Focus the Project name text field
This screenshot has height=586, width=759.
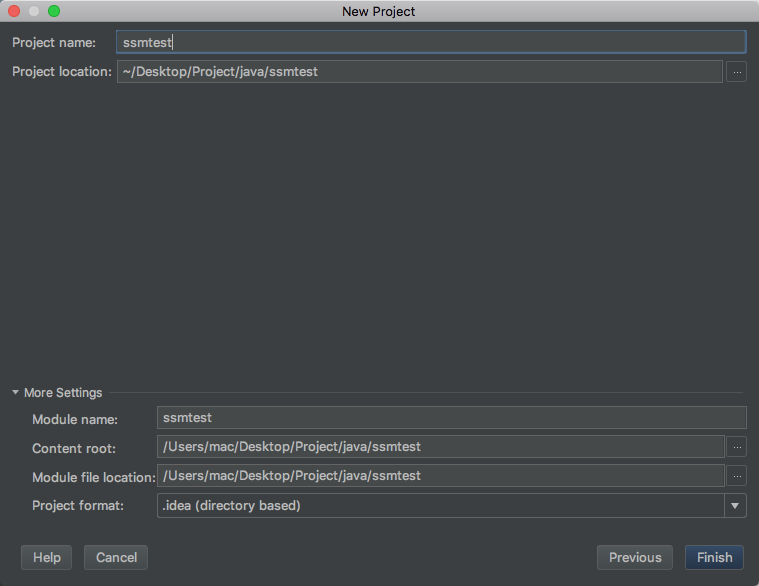[x=430, y=42]
